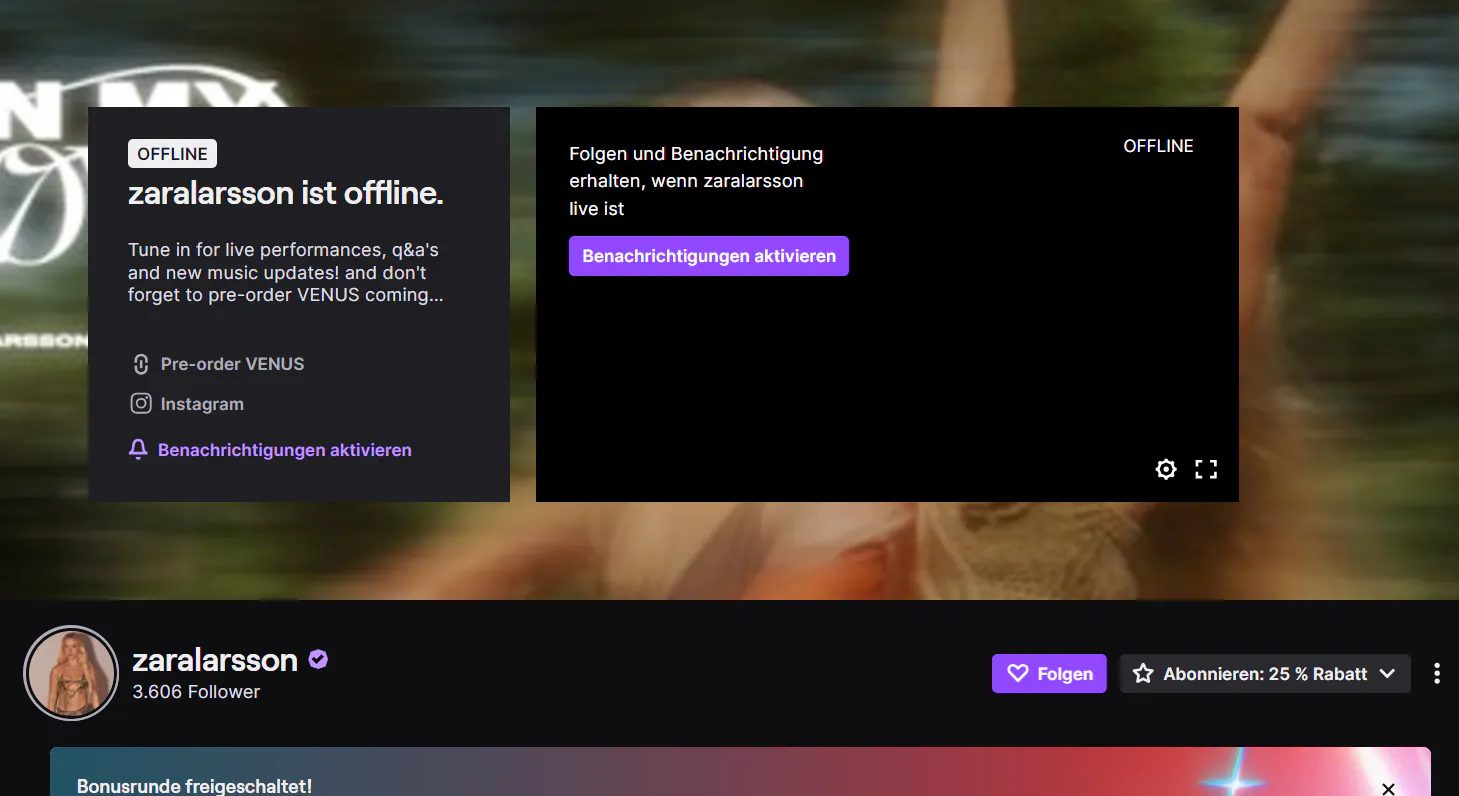Click the OFFLINE badge in the left panel

(172, 154)
